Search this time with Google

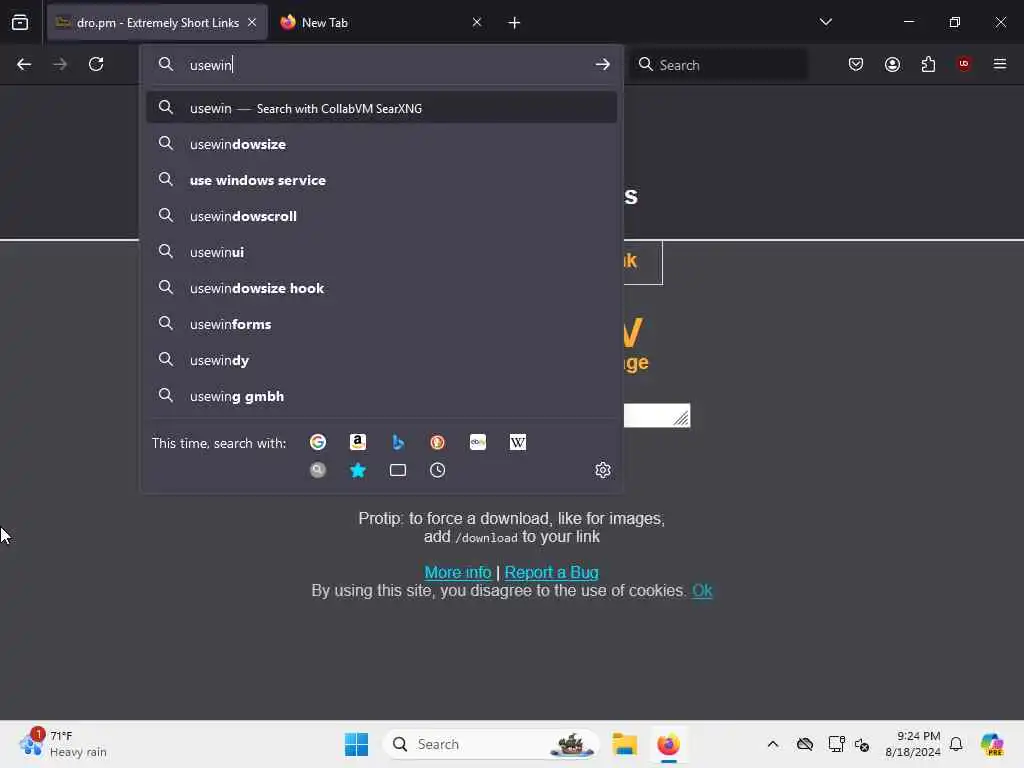(318, 442)
